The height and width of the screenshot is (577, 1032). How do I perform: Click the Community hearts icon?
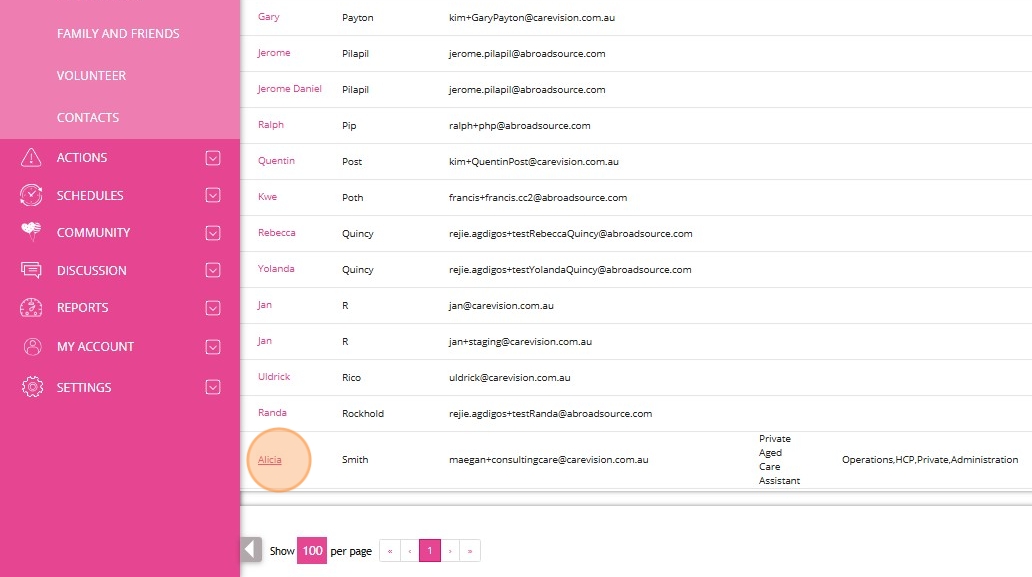[31, 232]
